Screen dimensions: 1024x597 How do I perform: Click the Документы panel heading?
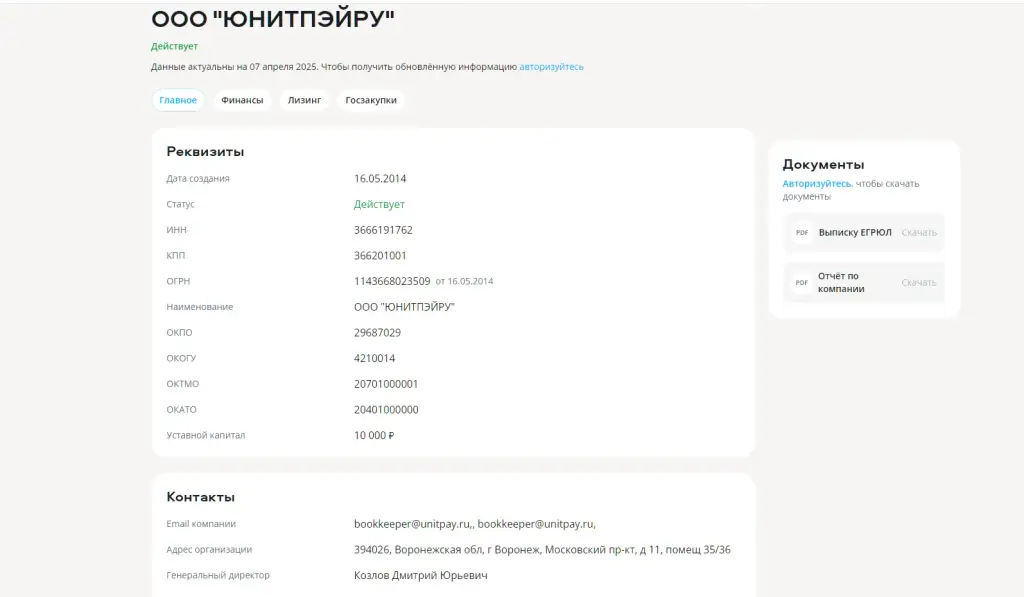pos(823,165)
